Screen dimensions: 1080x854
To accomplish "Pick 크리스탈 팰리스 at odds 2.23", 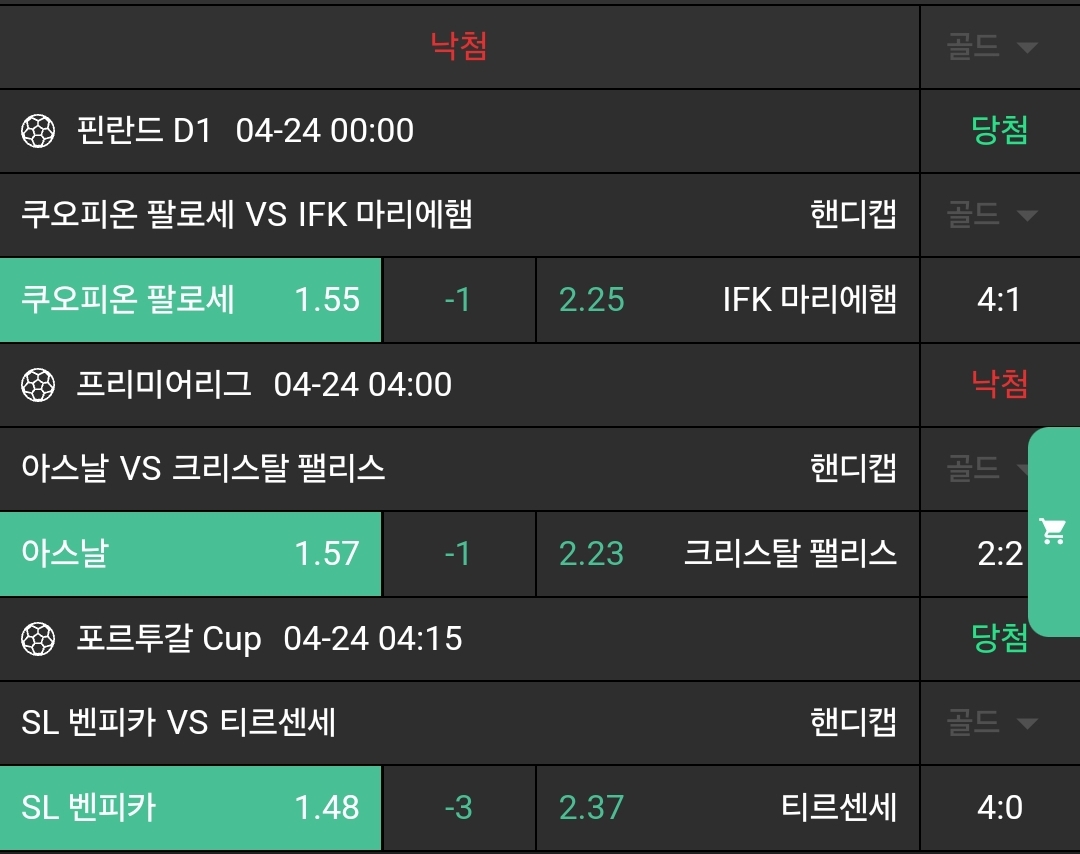I will coord(727,554).
